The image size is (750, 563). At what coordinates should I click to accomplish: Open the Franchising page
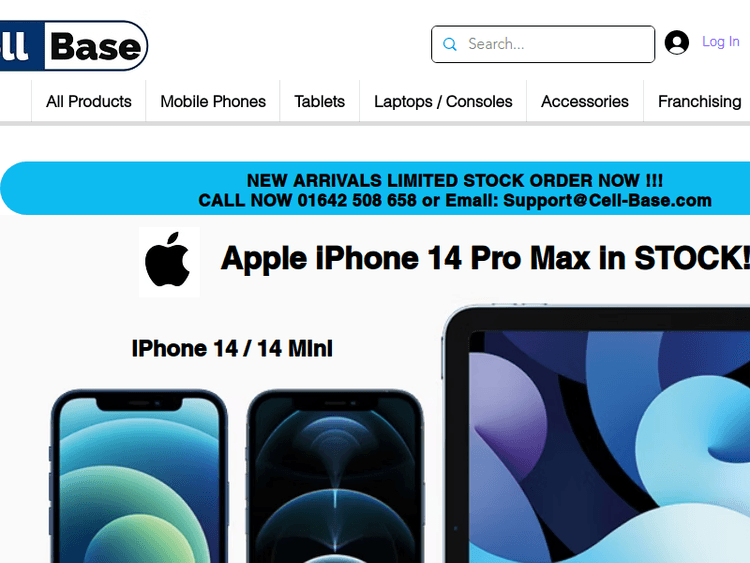click(699, 101)
